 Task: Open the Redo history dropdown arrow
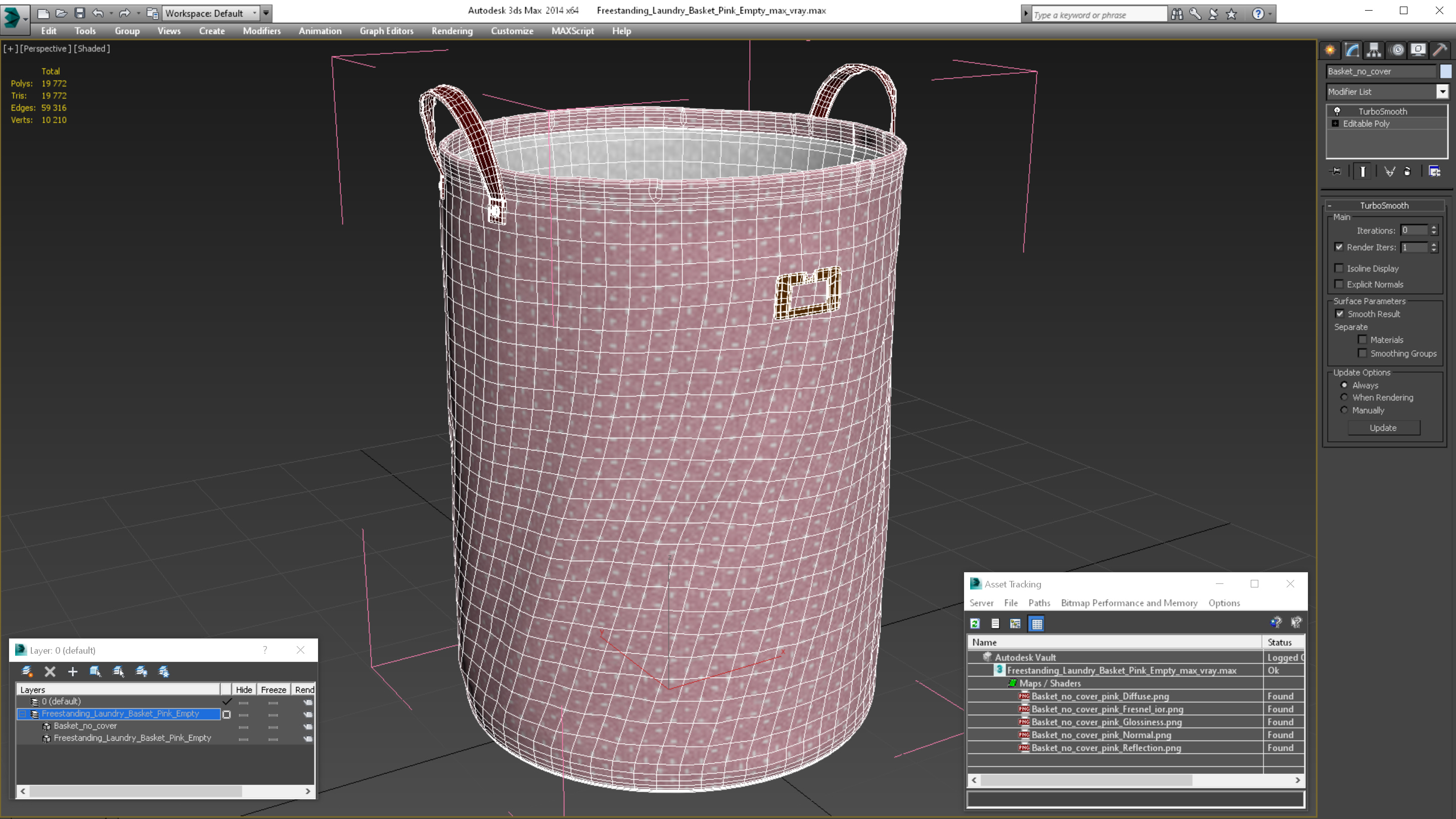pos(139,13)
